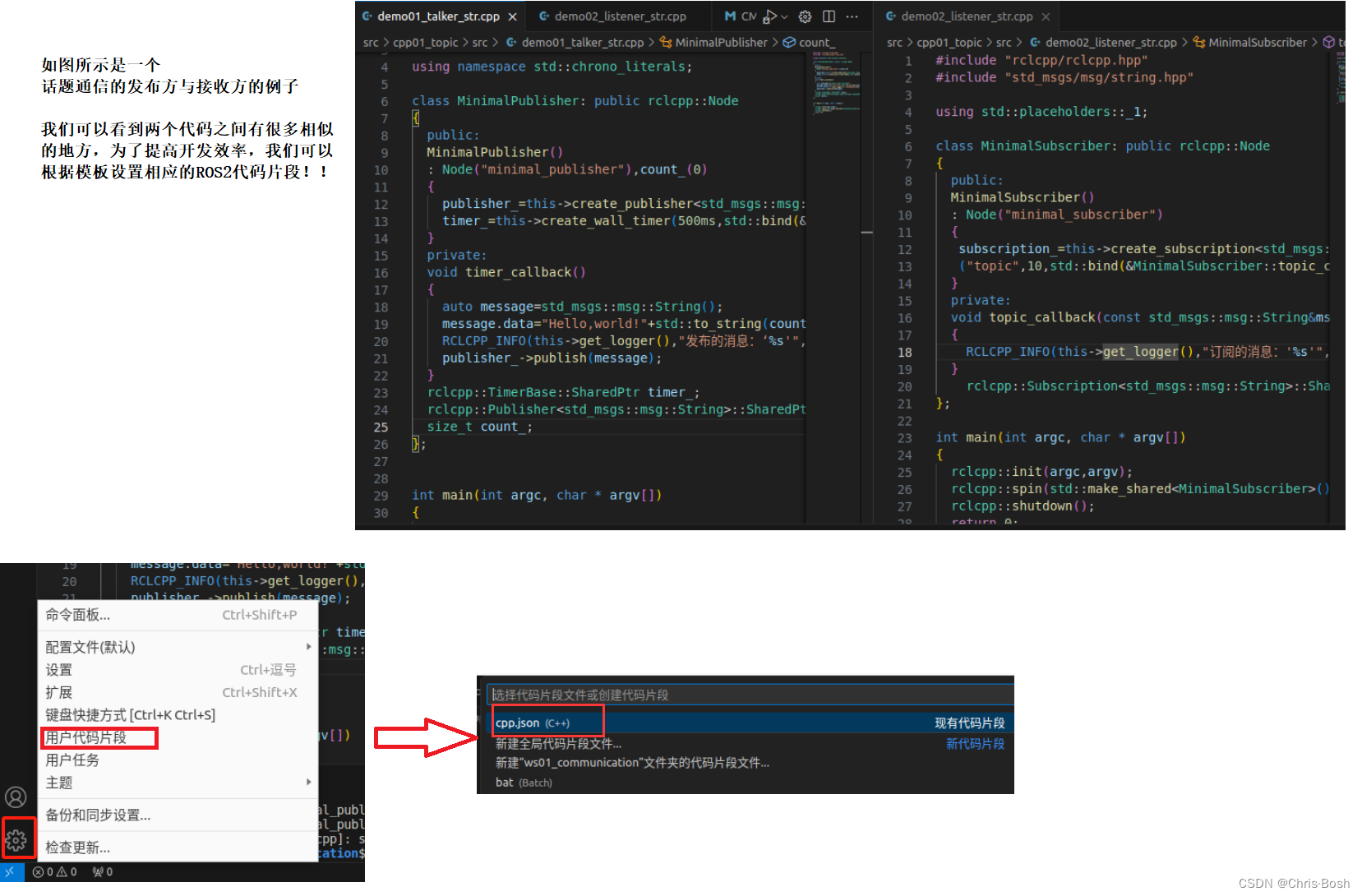Open 设置 from gear menu
This screenshot has width=1362, height=896.
pyautogui.click(x=178, y=670)
